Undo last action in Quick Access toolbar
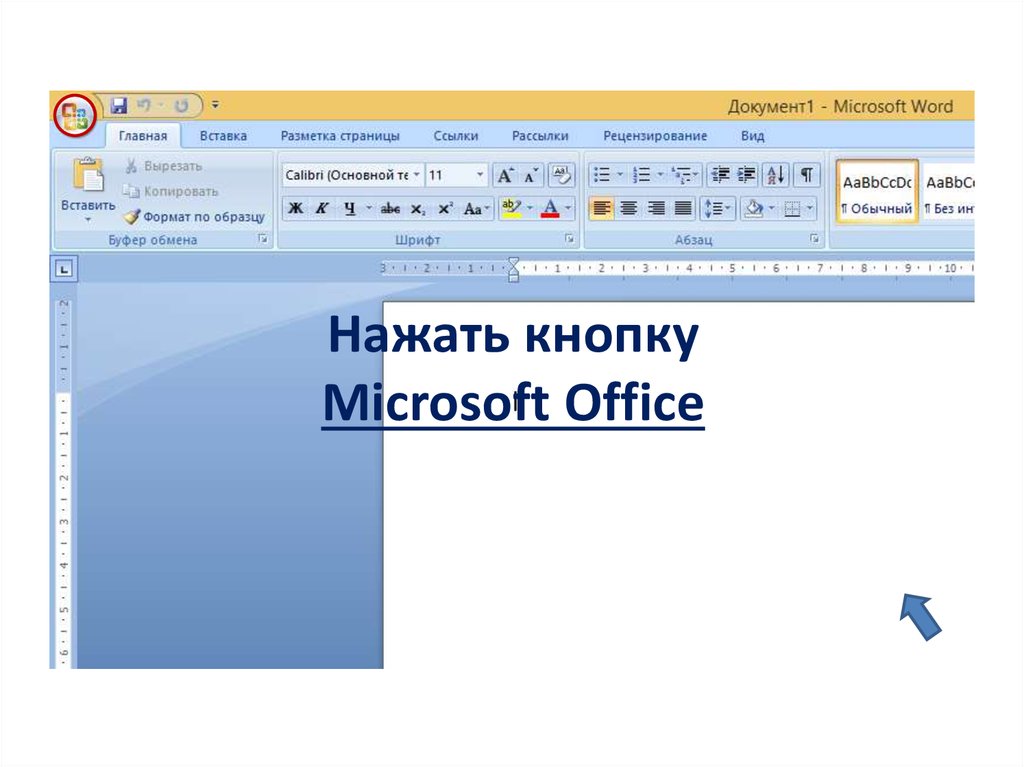The width and height of the screenshot is (1024, 767). click(144, 105)
